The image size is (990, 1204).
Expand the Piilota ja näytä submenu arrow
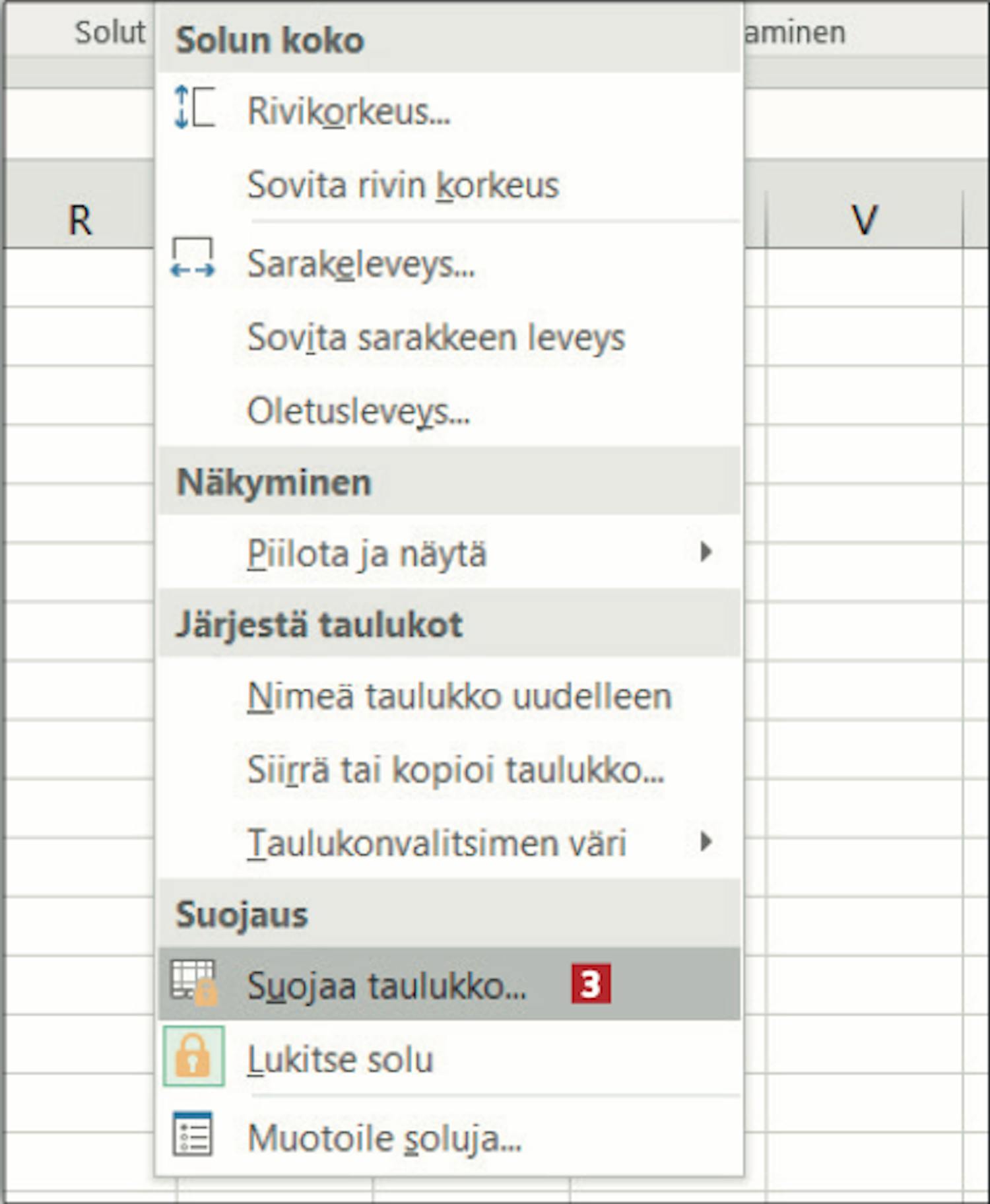706,551
